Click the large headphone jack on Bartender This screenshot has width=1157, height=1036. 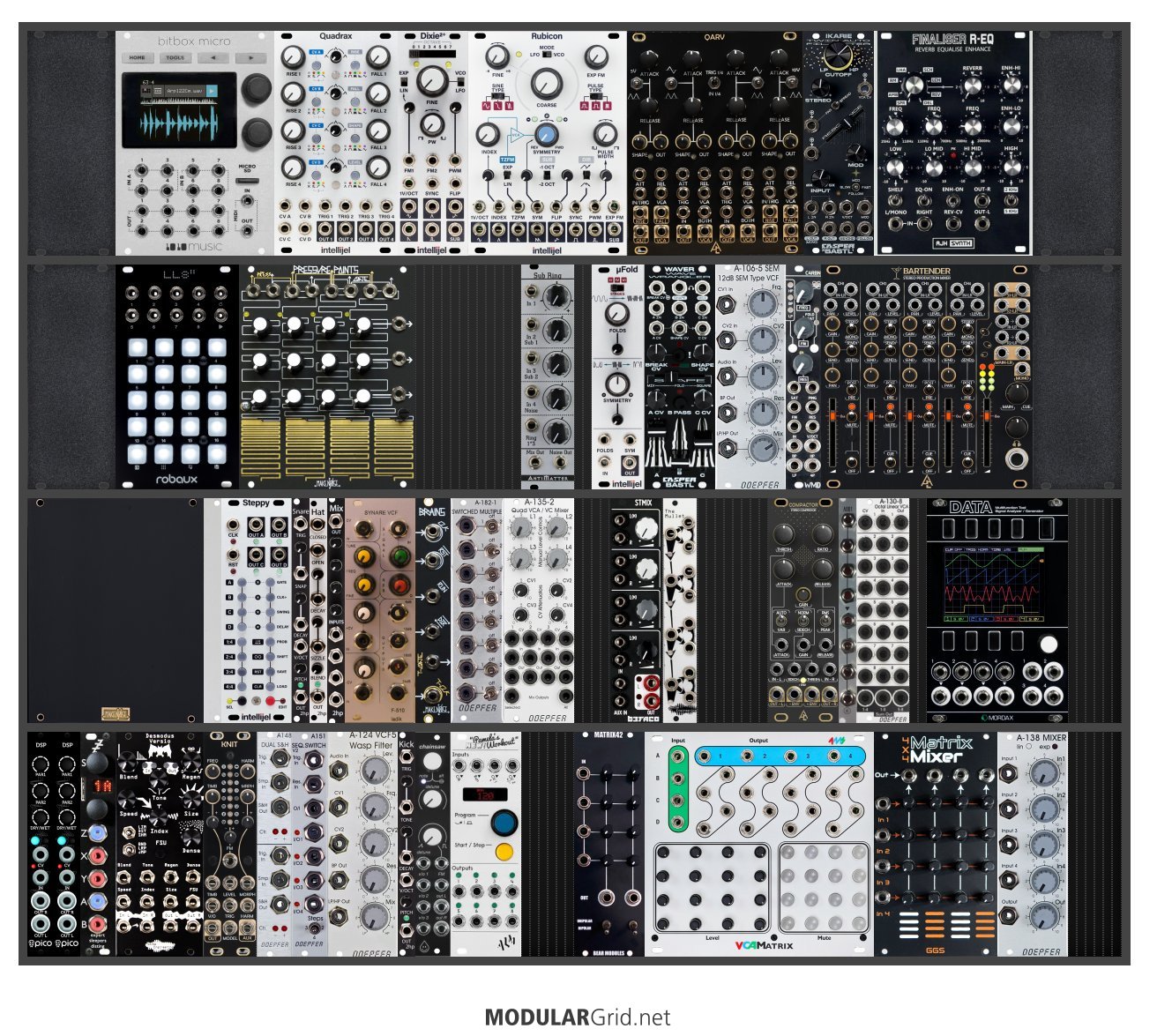coord(1016,458)
